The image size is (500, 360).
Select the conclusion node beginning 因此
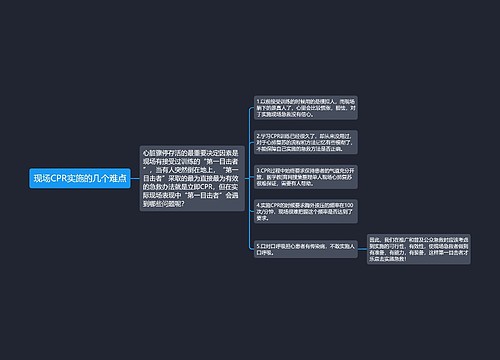419,249
